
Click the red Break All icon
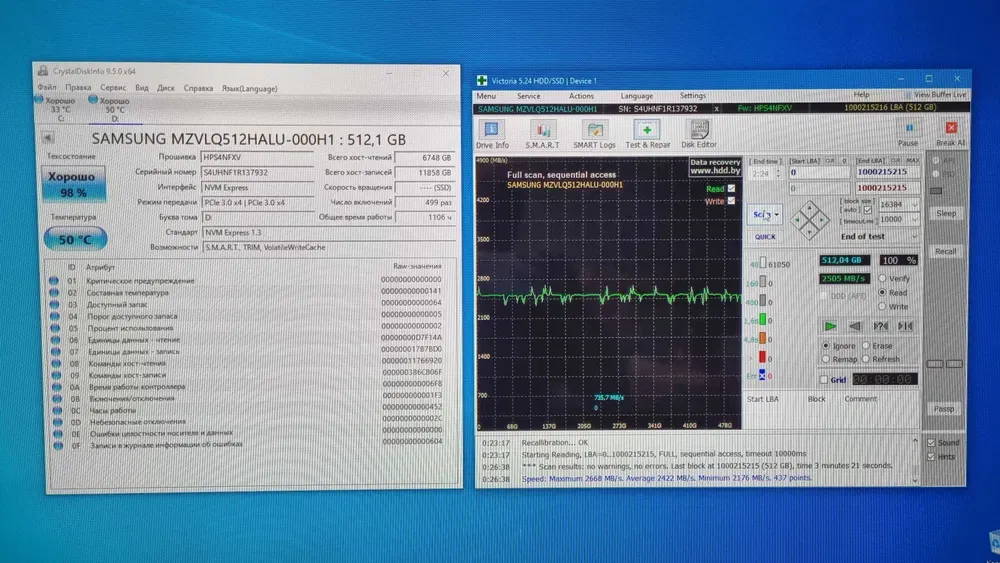tap(951, 128)
